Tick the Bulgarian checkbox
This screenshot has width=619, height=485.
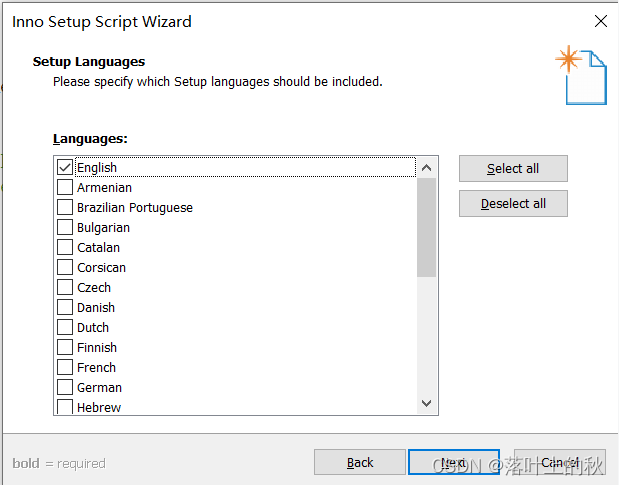point(65,227)
